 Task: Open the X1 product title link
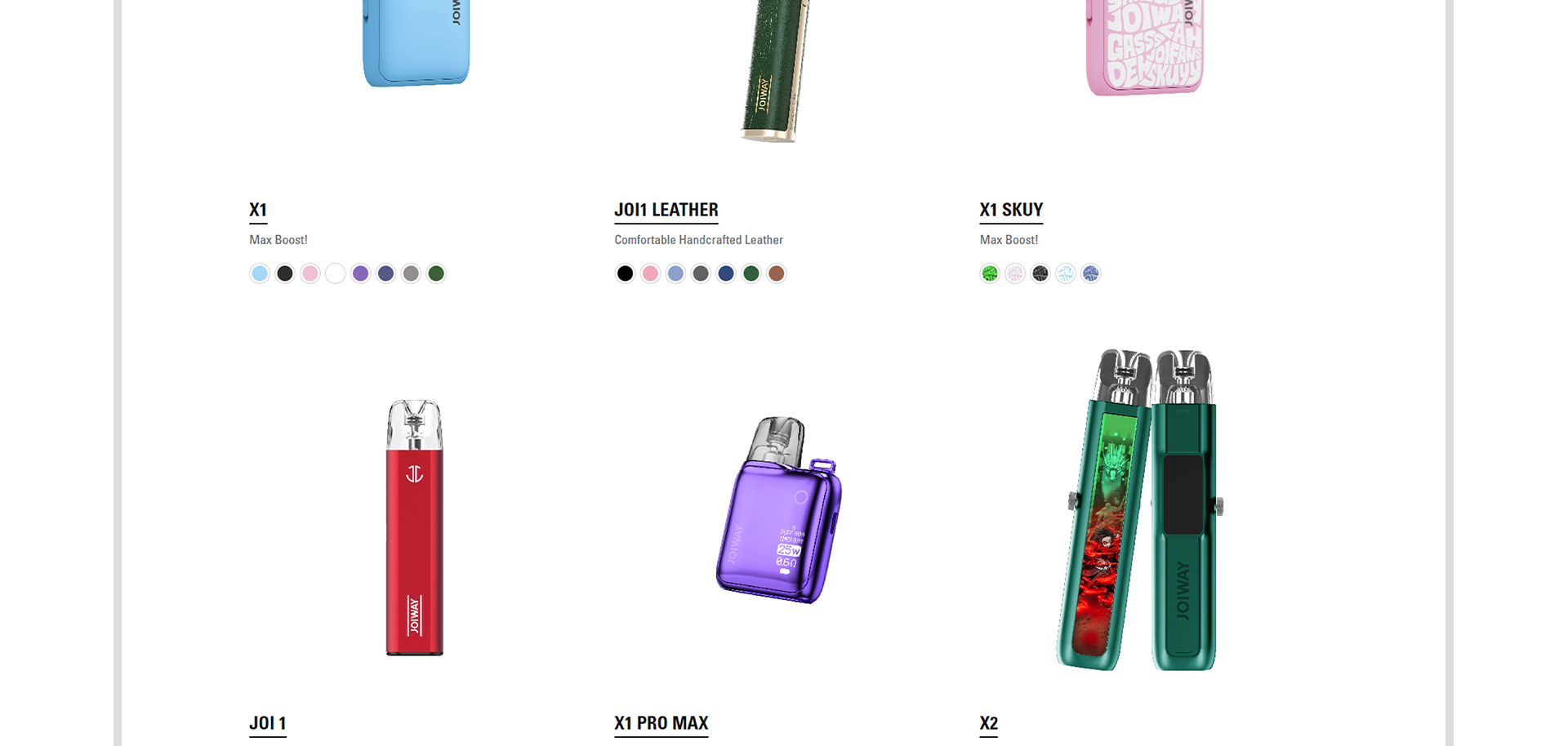[x=258, y=210]
